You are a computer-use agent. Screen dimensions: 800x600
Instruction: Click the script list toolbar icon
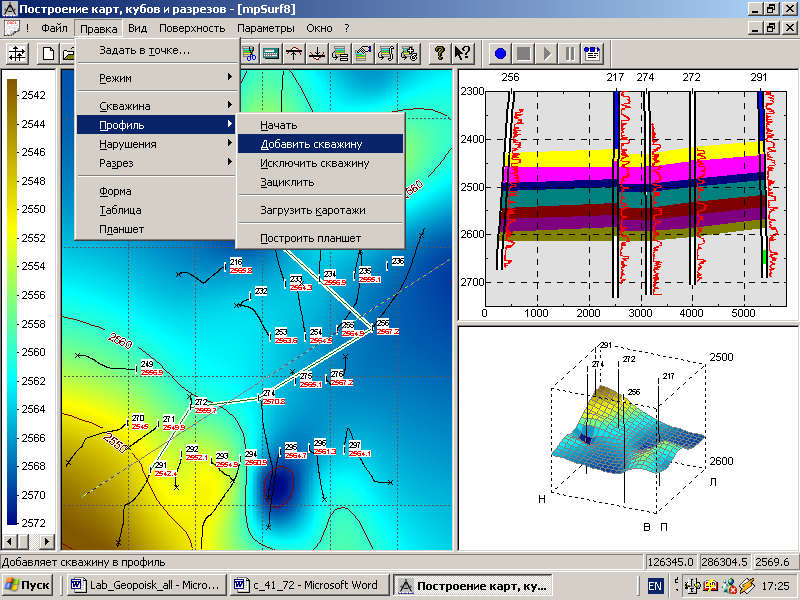pos(592,54)
